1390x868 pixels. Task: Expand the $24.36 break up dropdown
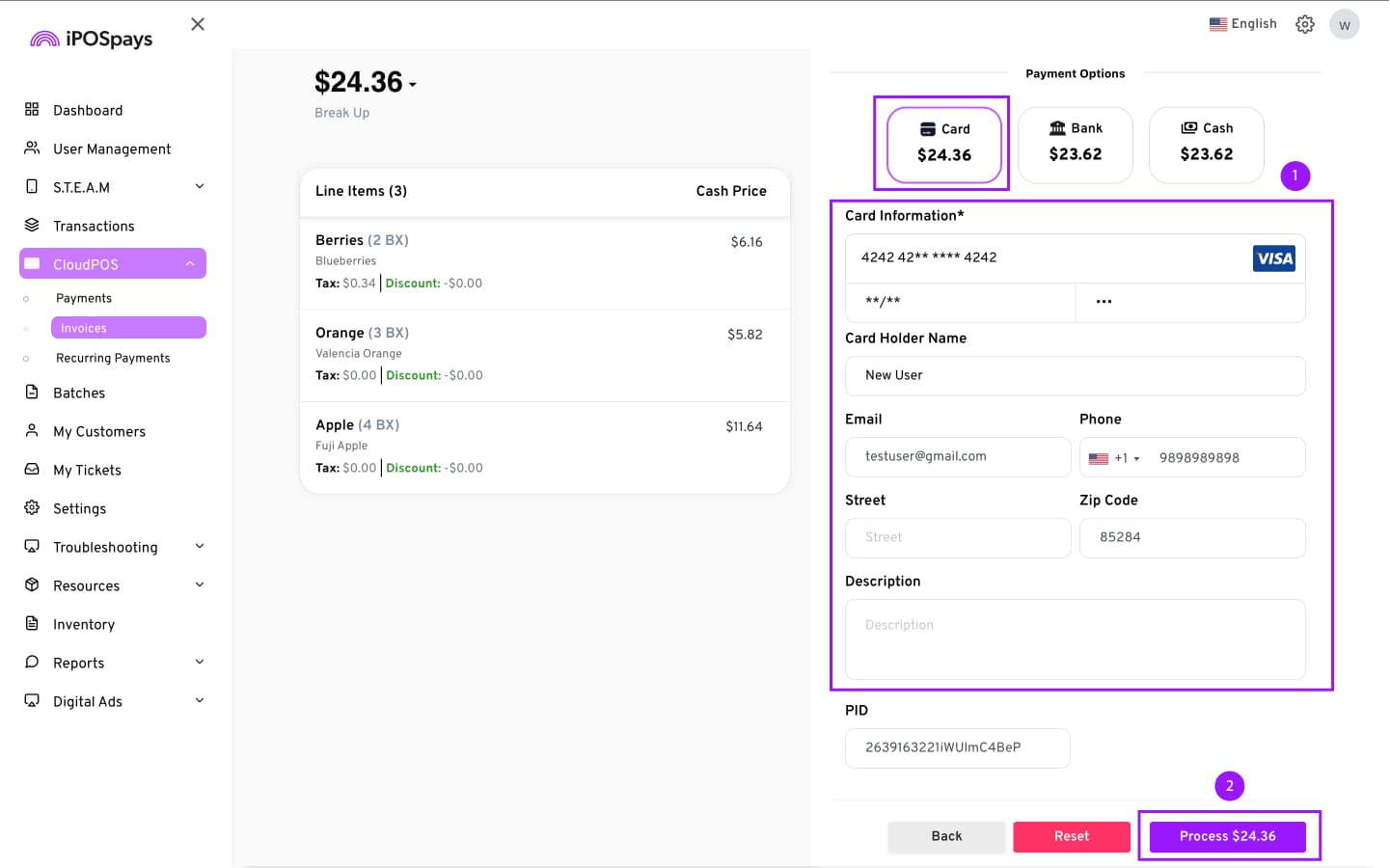click(413, 84)
